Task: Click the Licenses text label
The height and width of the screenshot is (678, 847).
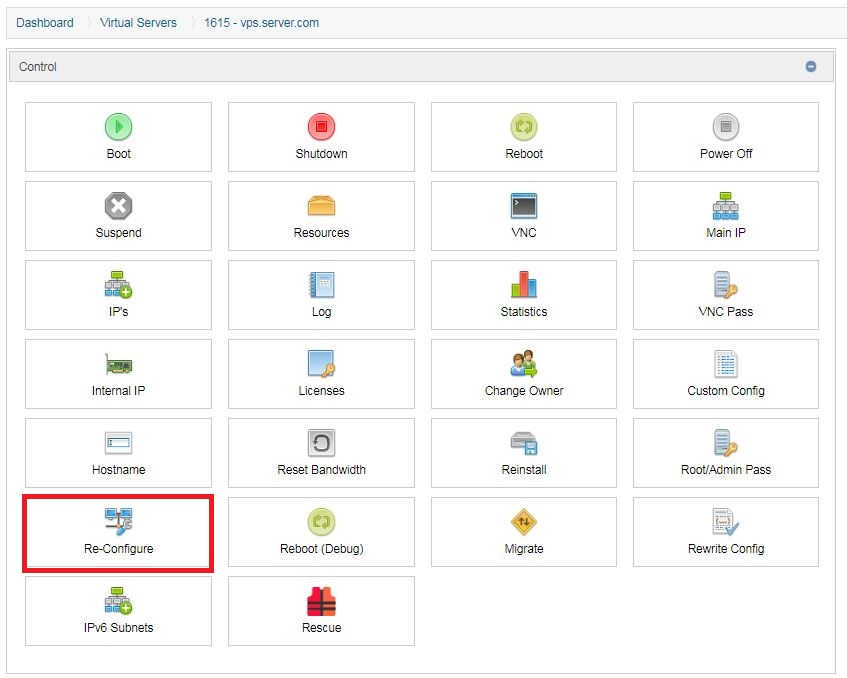Action: point(321,391)
